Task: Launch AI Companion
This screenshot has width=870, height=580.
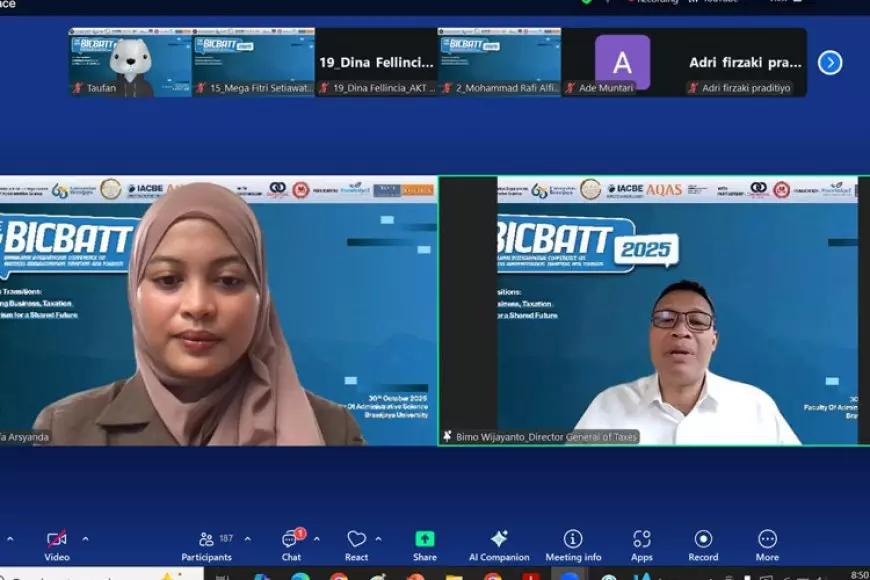Action: click(x=498, y=537)
